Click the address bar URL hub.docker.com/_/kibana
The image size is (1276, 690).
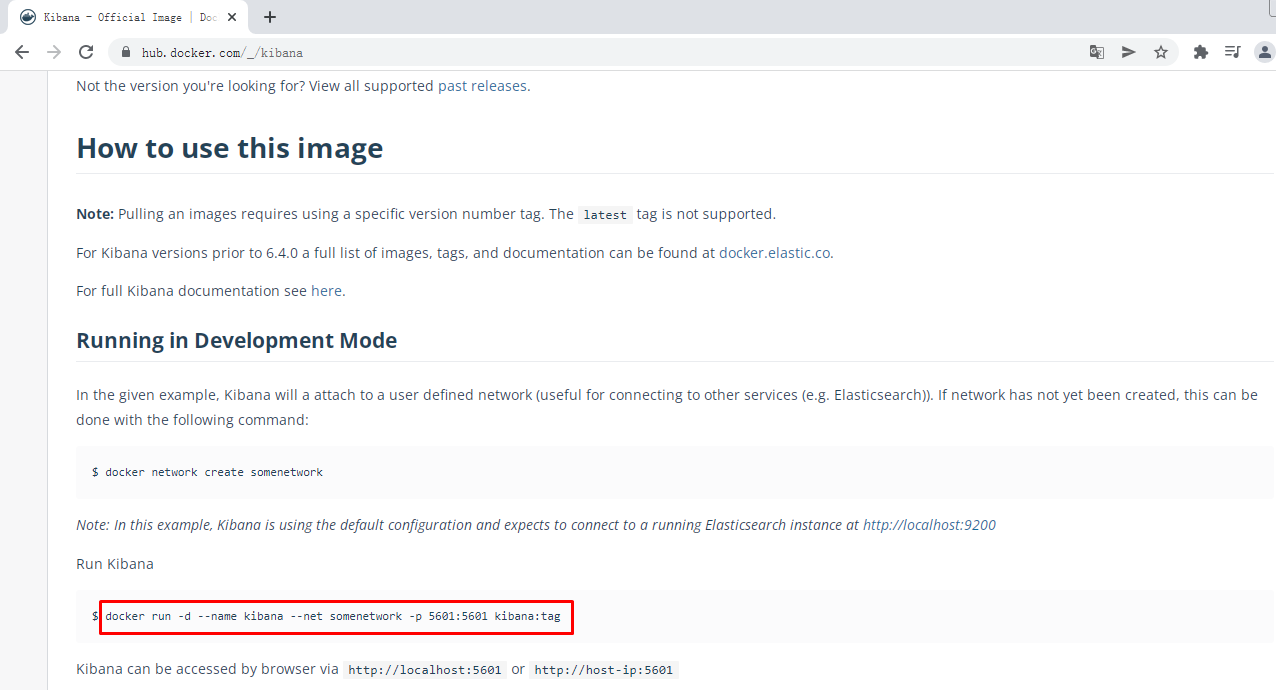tap(222, 52)
